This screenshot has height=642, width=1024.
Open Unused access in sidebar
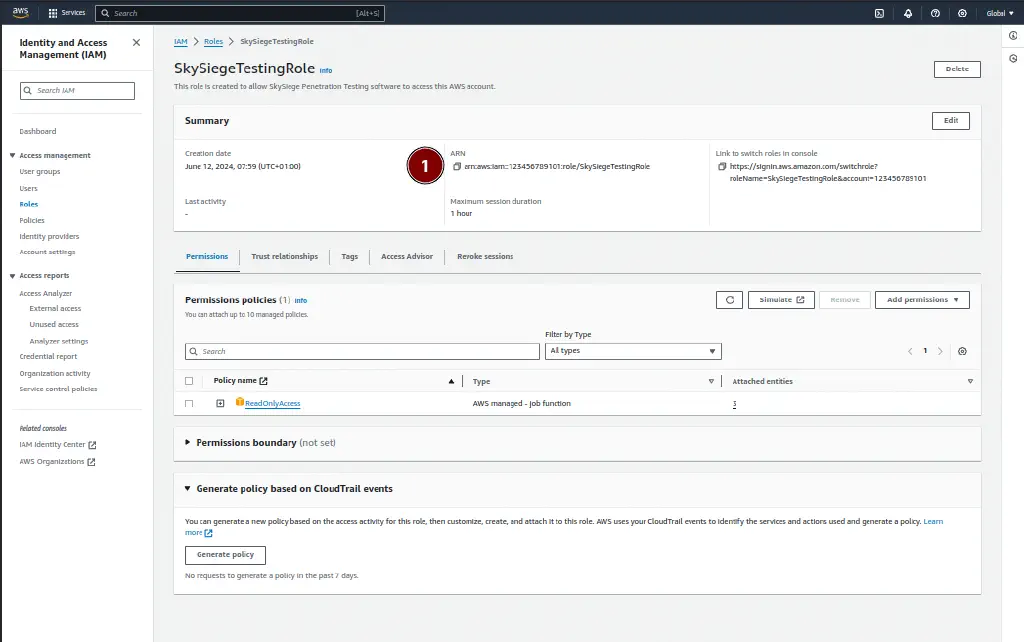tap(54, 325)
